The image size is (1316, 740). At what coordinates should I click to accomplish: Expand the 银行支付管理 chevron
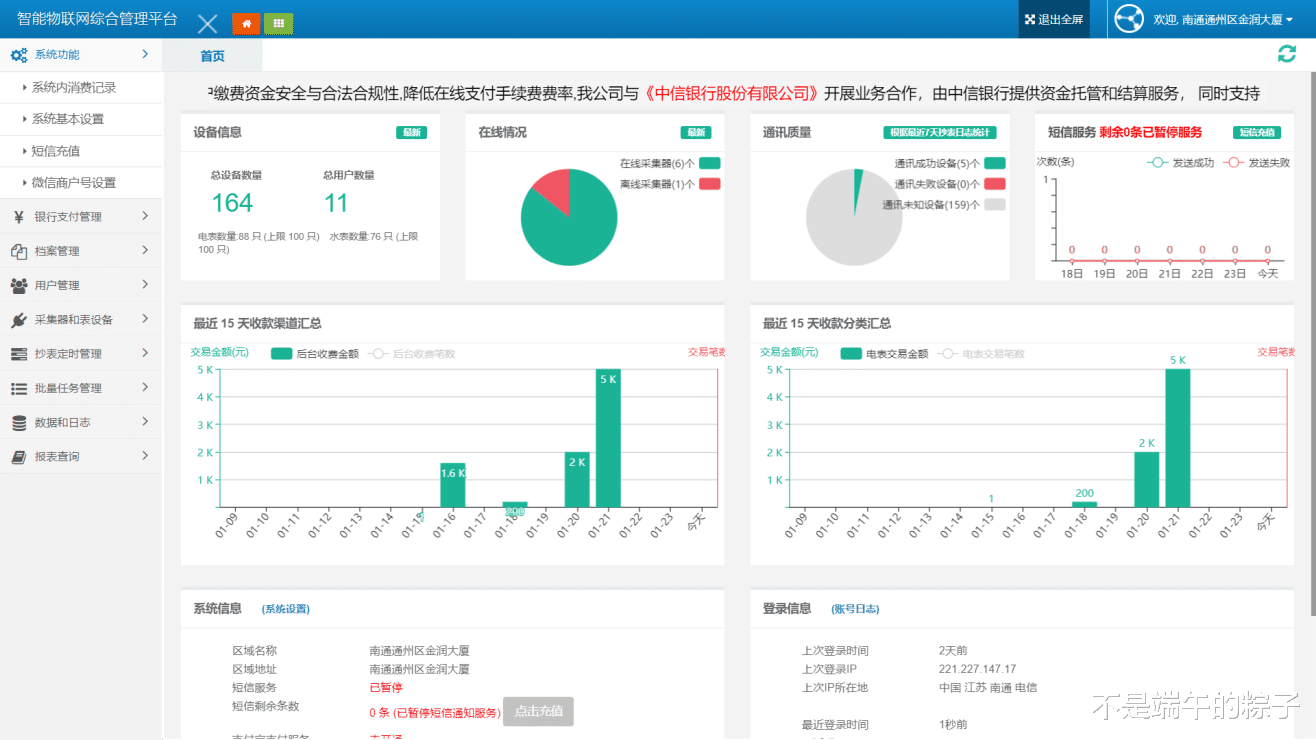click(x=145, y=215)
